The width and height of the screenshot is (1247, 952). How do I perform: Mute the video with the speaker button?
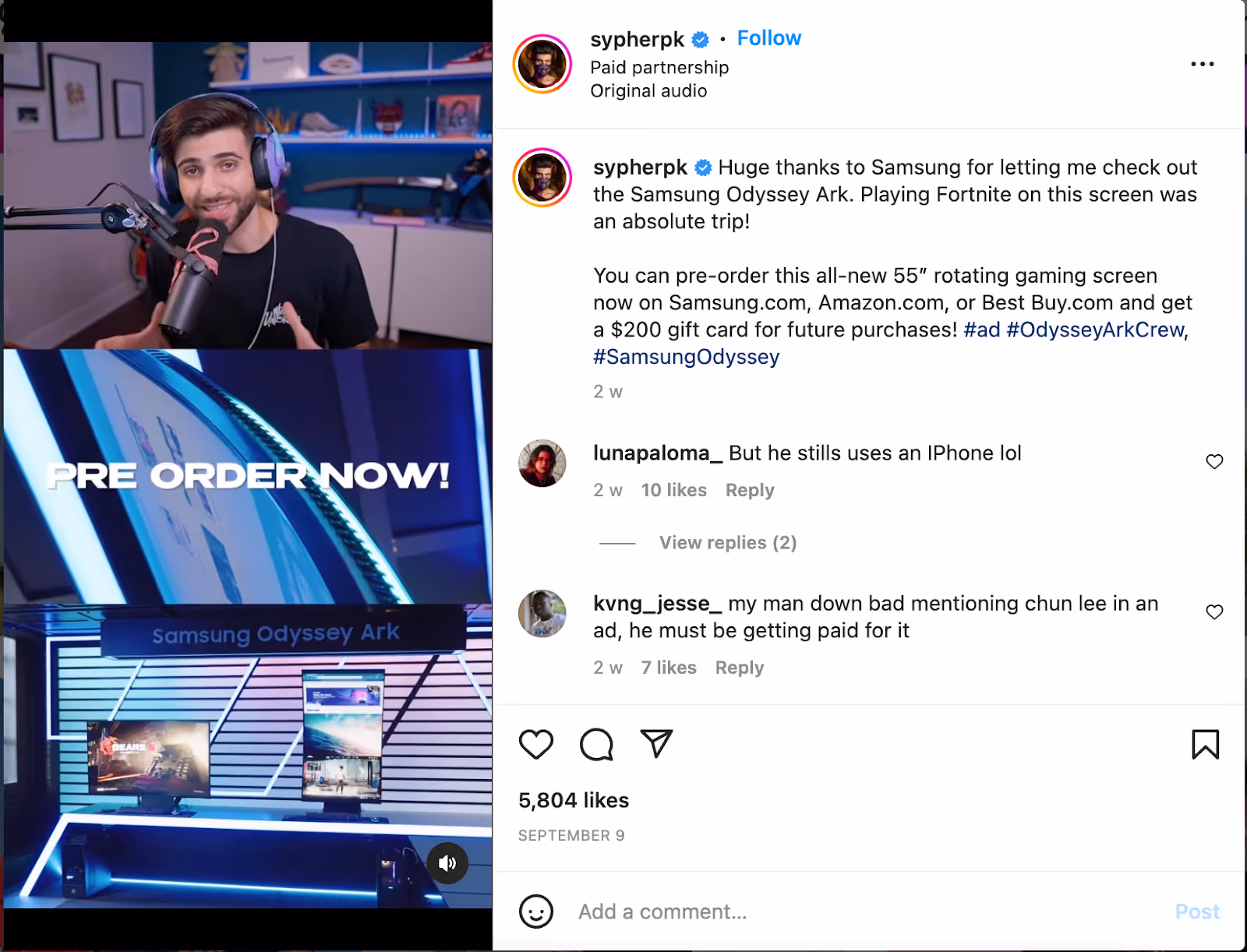click(x=447, y=862)
